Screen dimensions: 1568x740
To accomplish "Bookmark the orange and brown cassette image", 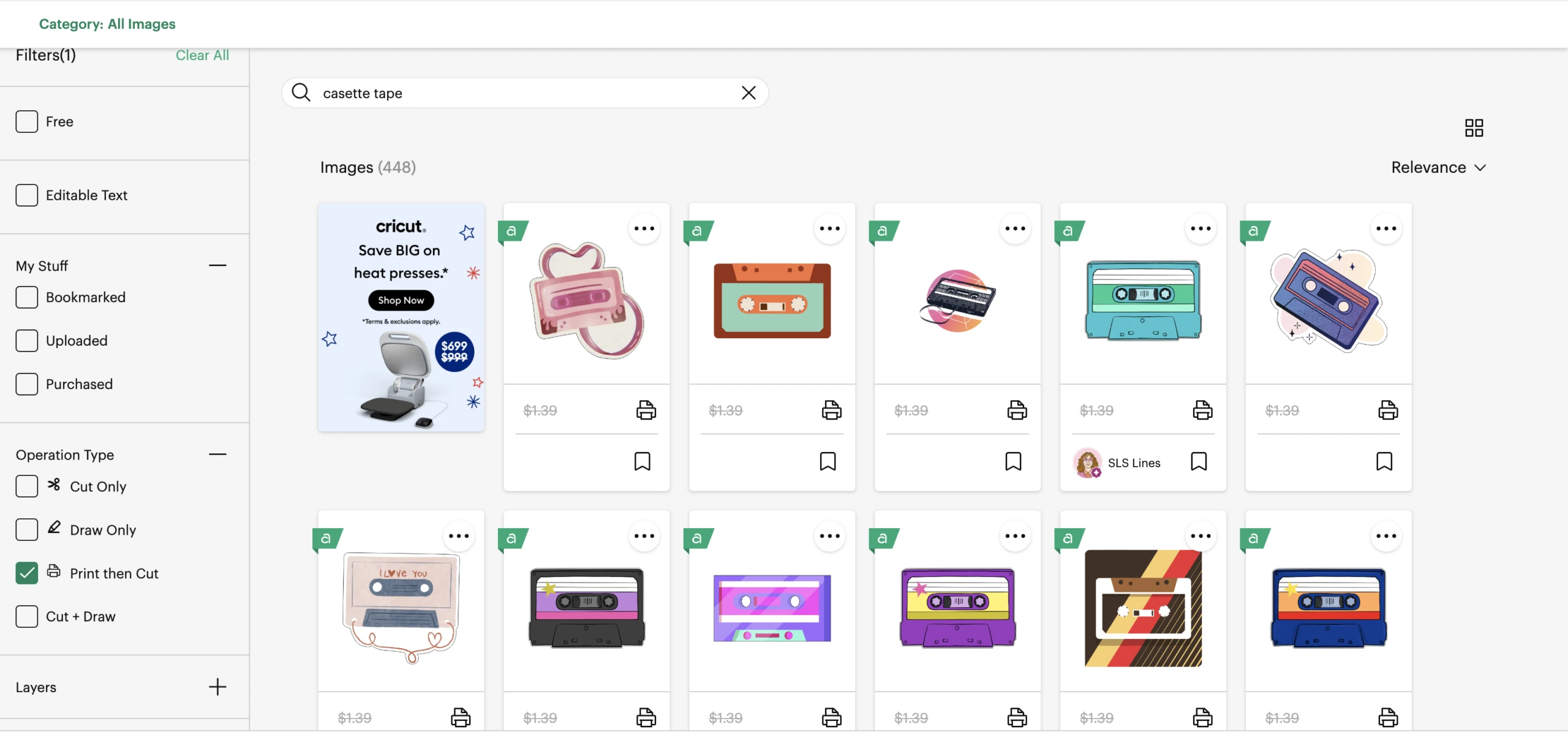I will coord(827,462).
